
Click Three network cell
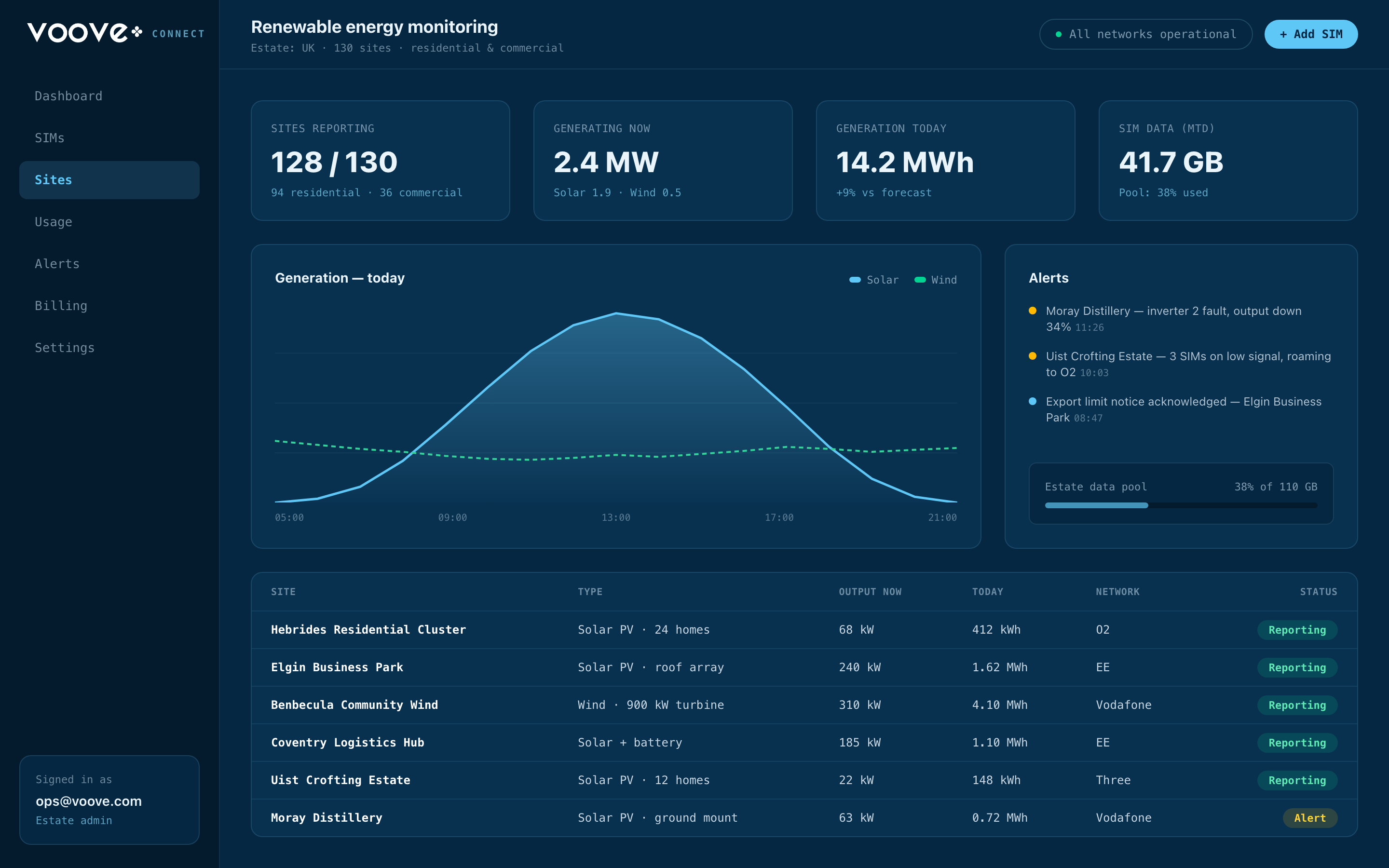coord(1113,780)
